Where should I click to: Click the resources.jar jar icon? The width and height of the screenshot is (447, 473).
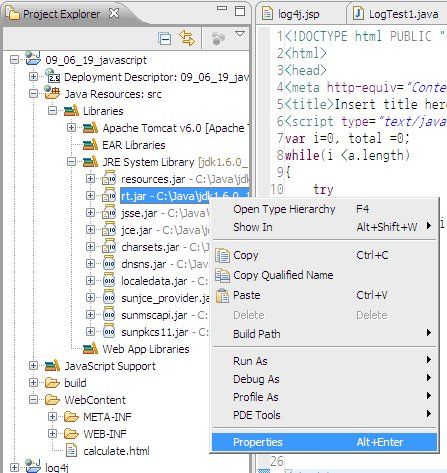pos(109,178)
